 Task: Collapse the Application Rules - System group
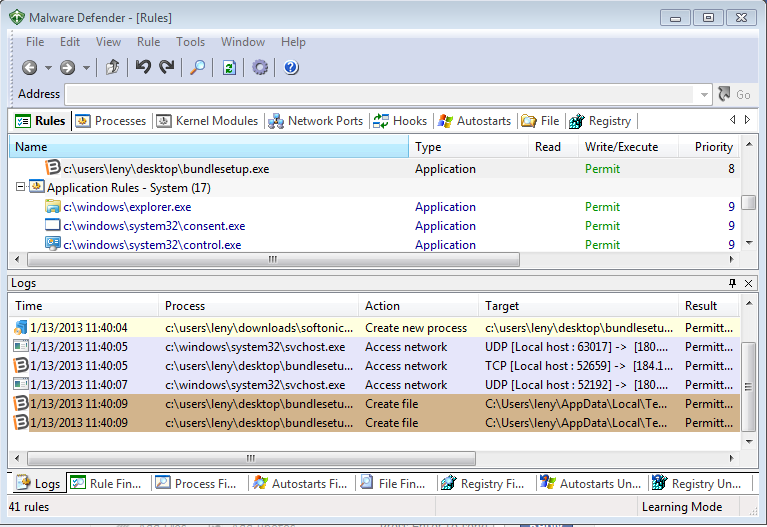[x=21, y=188]
